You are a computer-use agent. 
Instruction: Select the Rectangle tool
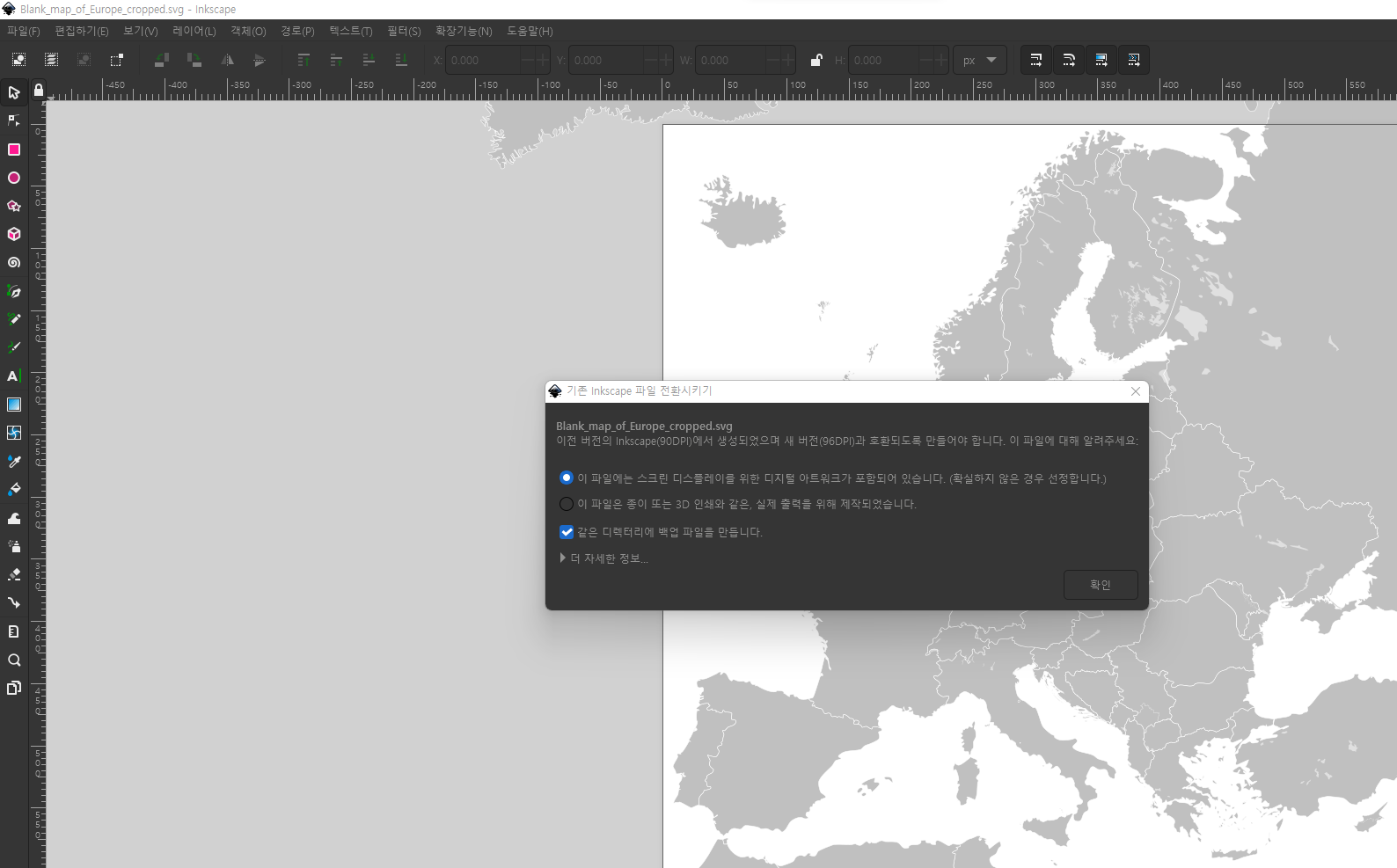[14, 150]
